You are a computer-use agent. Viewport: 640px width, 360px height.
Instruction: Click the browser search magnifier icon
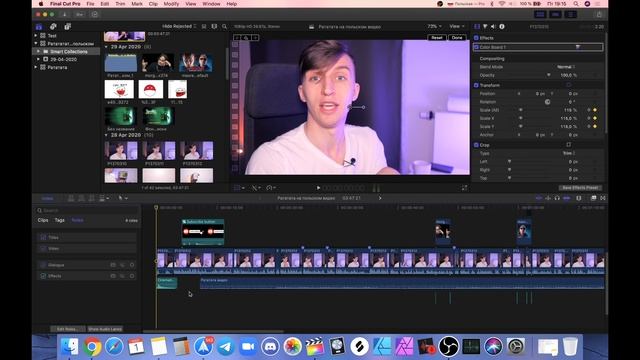[224, 27]
